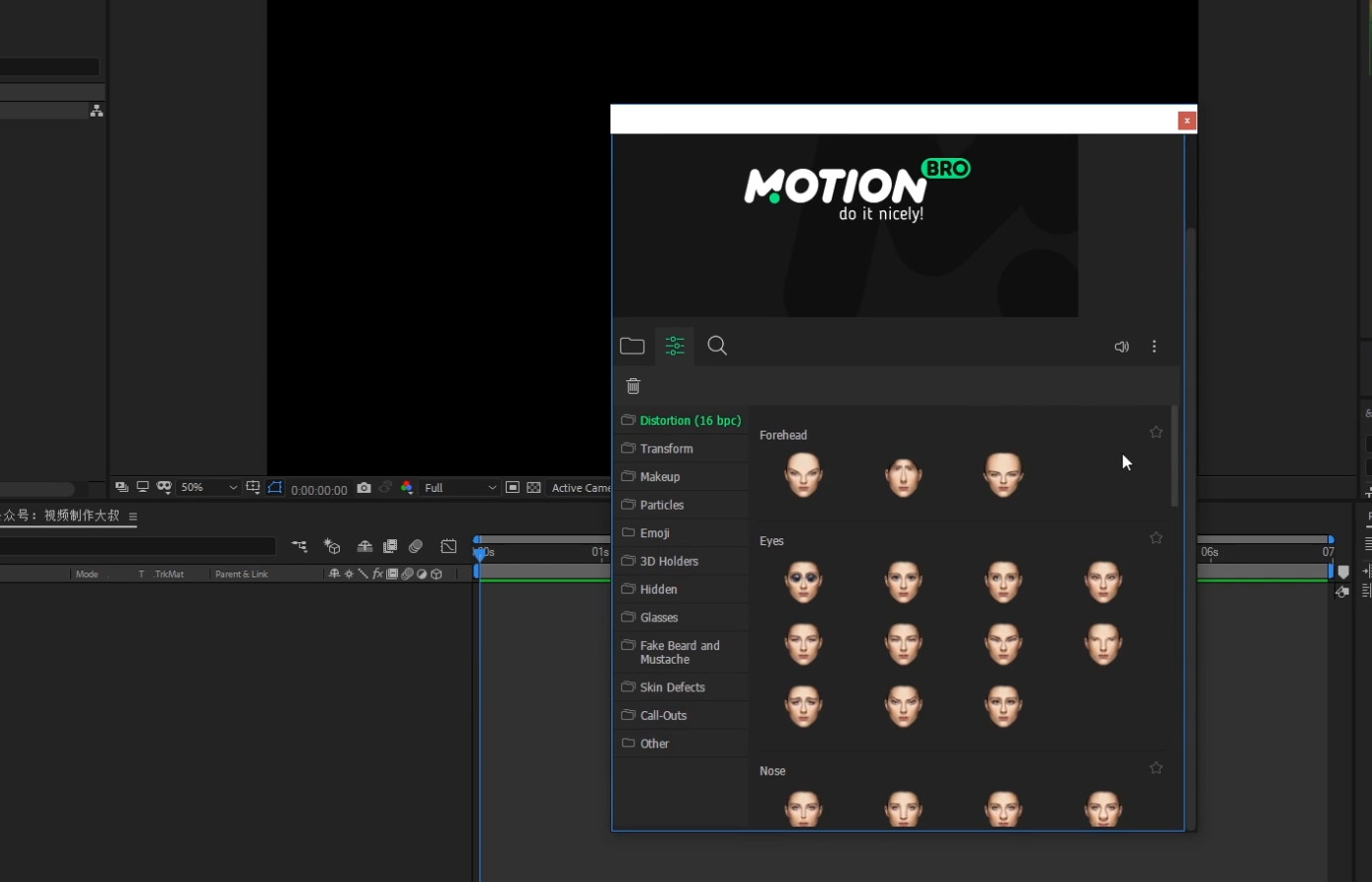Viewport: 1372px width, 882px height.
Task: Open the three-dot options menu
Action: point(1154,347)
